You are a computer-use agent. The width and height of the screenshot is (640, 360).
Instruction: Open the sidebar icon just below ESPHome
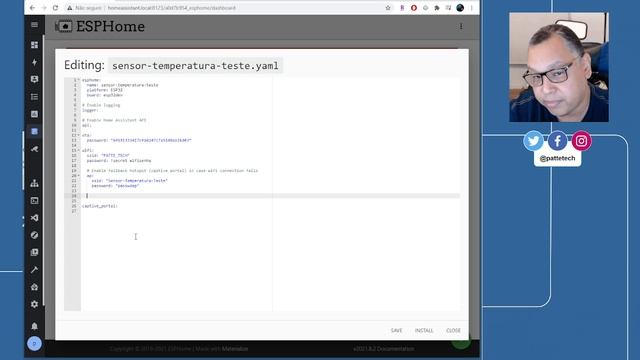pyautogui.click(x=34, y=149)
